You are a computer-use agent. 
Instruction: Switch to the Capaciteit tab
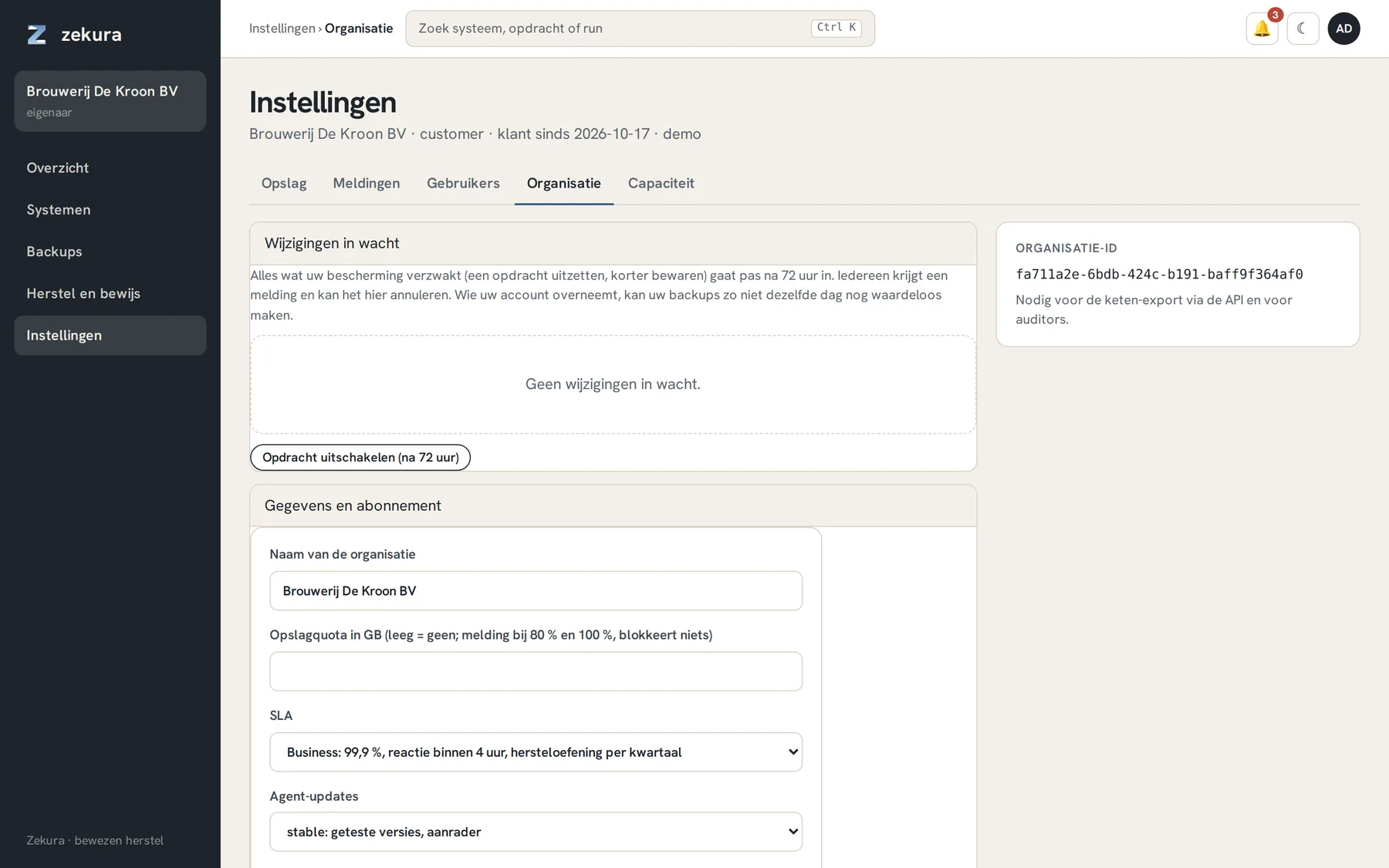pos(661,184)
